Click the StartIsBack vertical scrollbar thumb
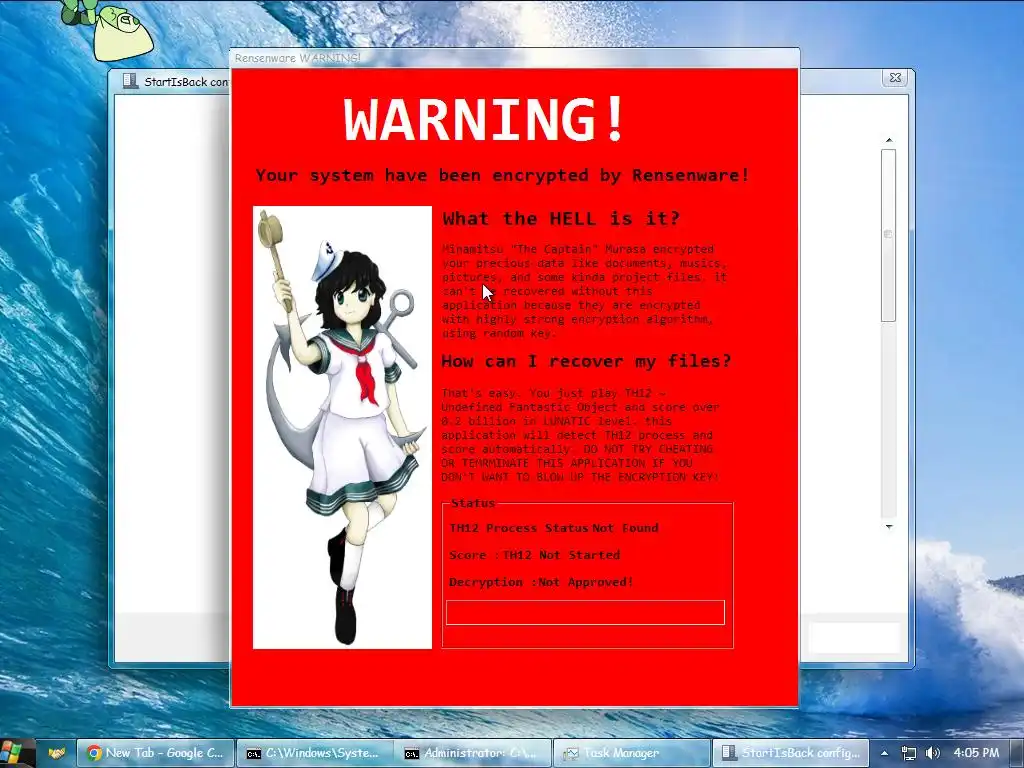This screenshot has height=768, width=1024. point(888,235)
